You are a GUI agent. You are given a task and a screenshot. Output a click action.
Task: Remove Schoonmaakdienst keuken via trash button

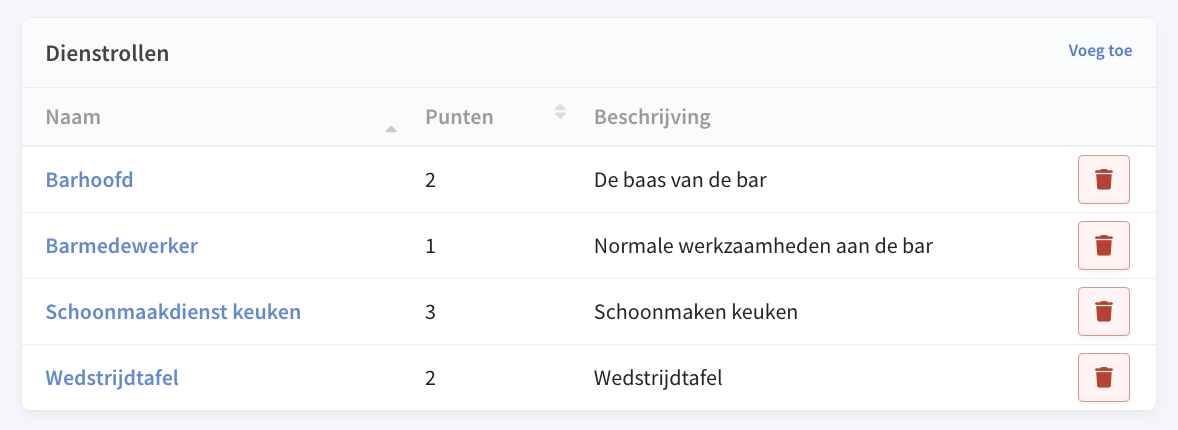pyautogui.click(x=1103, y=312)
